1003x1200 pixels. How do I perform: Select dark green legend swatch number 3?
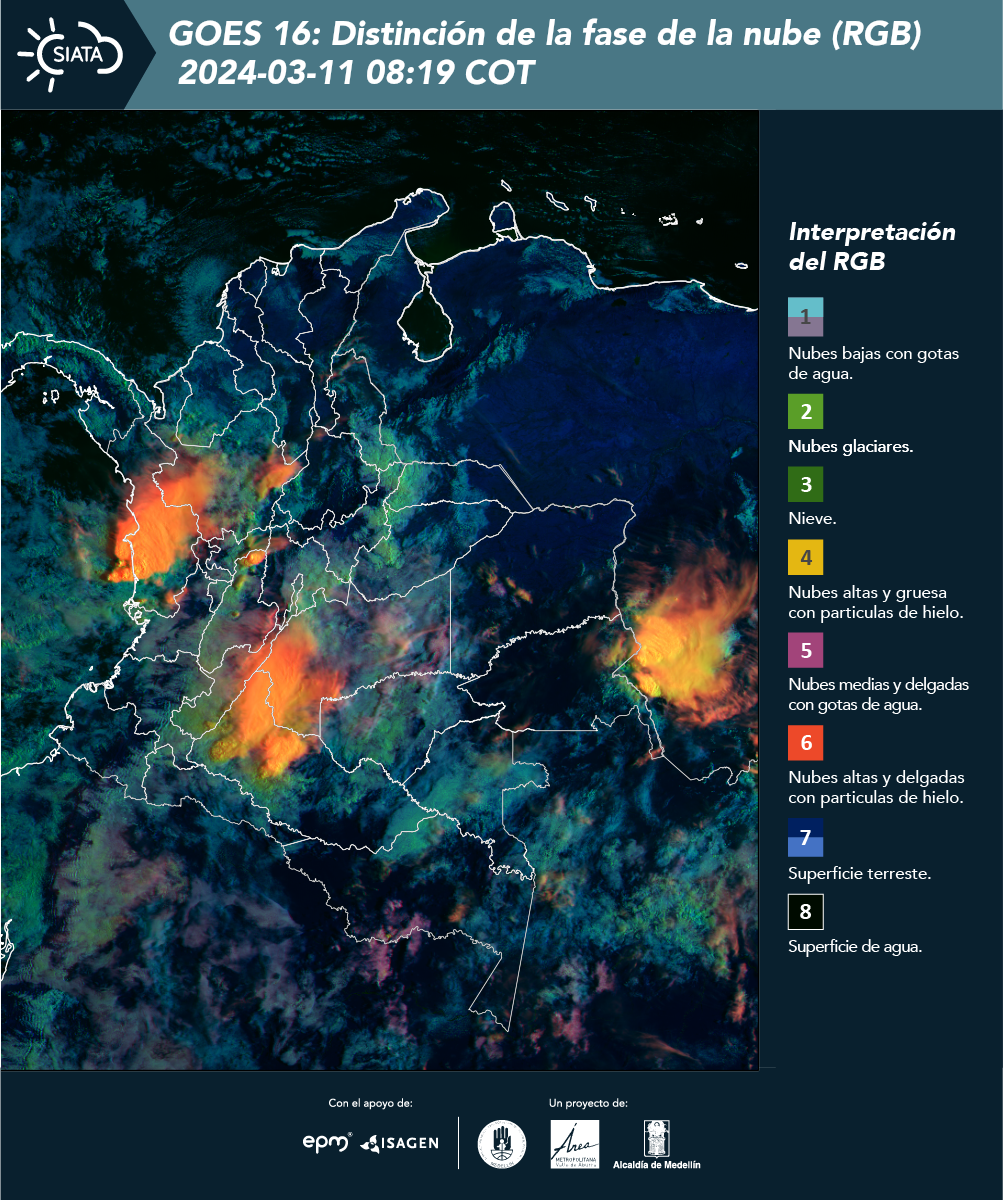[805, 485]
